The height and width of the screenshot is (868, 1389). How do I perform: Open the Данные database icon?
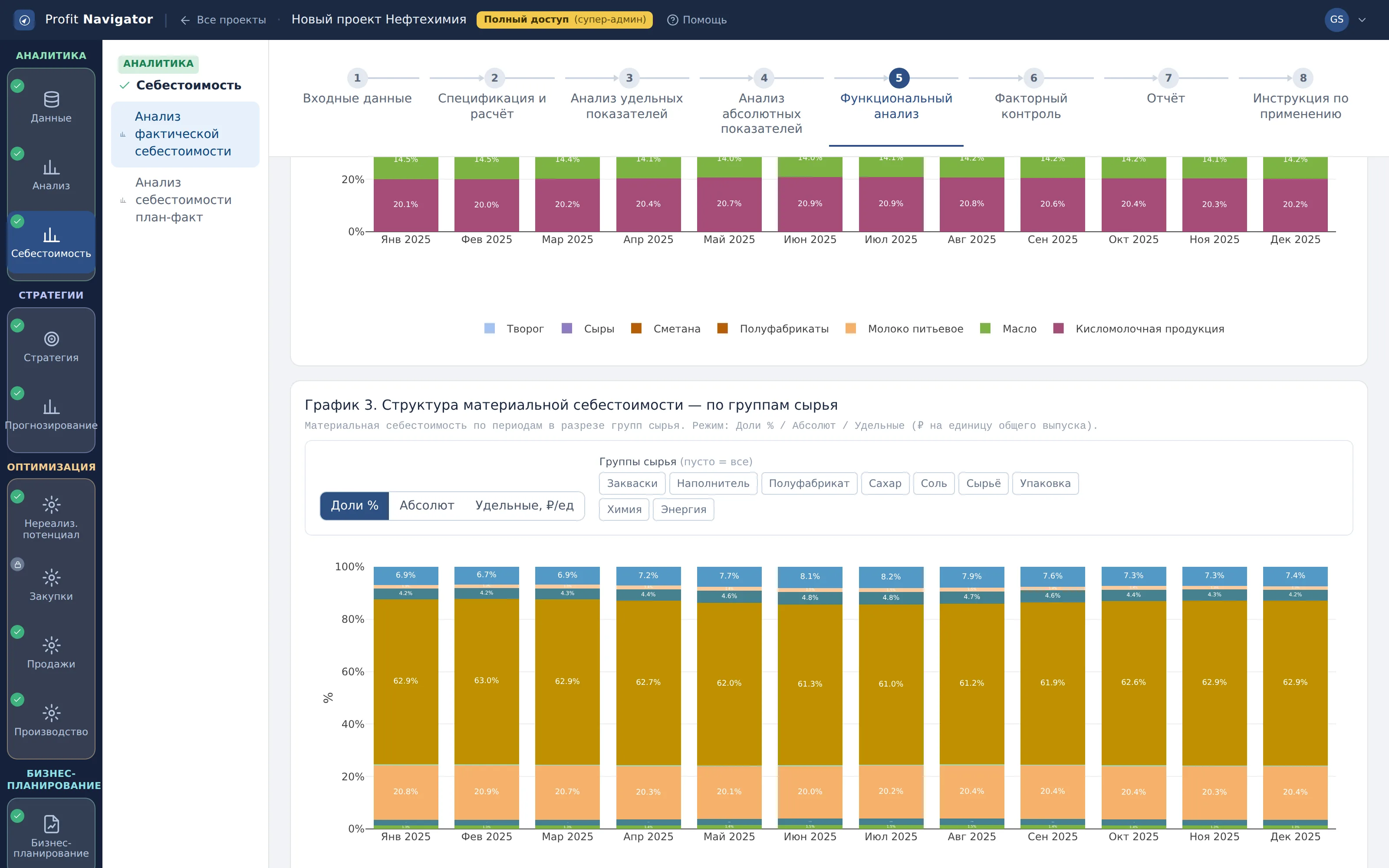tap(51, 99)
